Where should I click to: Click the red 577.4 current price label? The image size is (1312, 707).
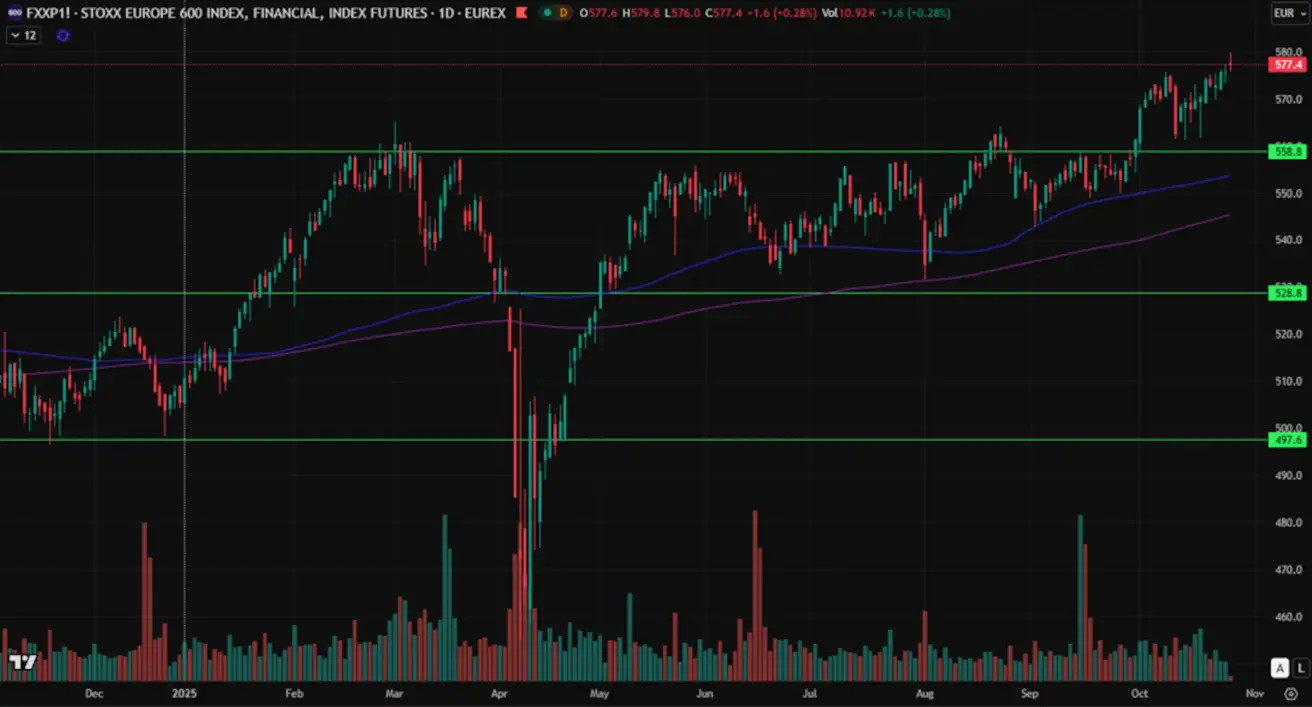point(1287,65)
